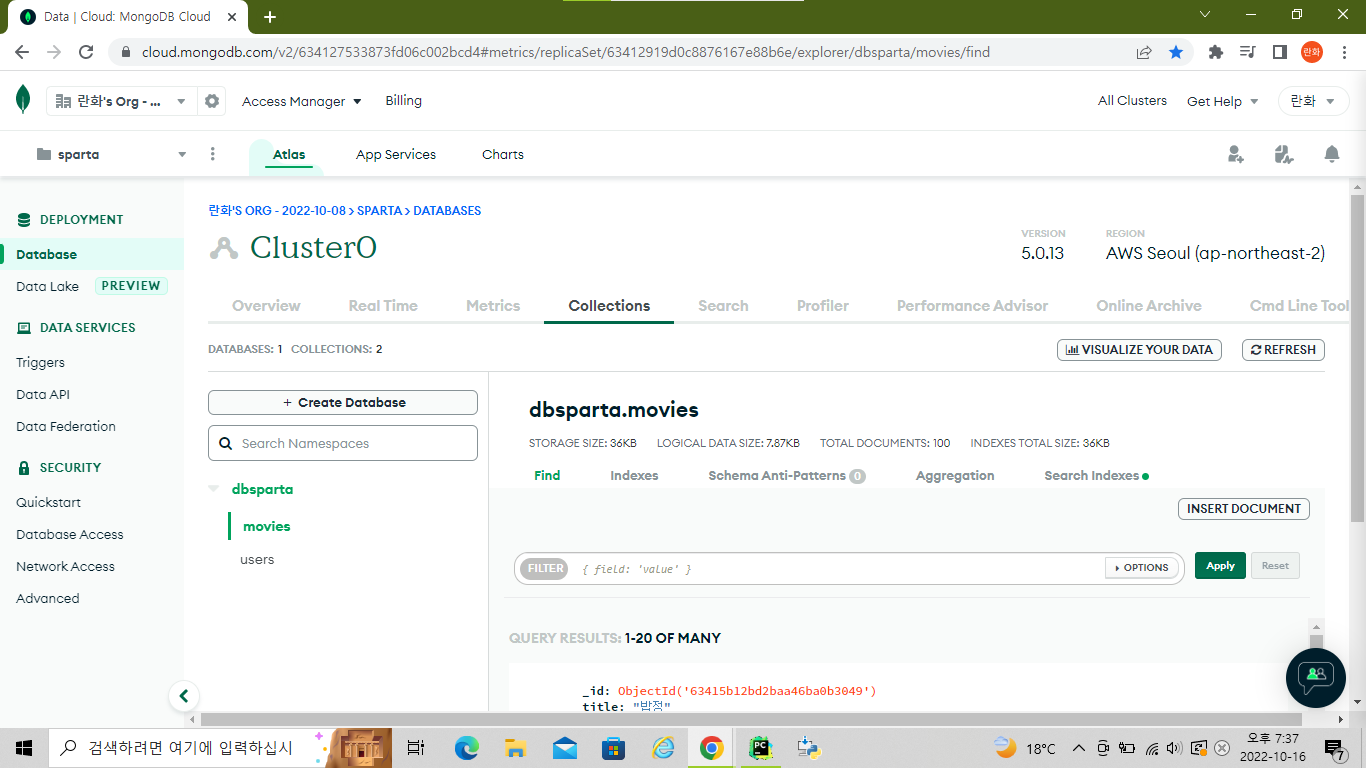This screenshot has height=768, width=1366.
Task: Reload the page in Chrome
Action: pos(86,52)
